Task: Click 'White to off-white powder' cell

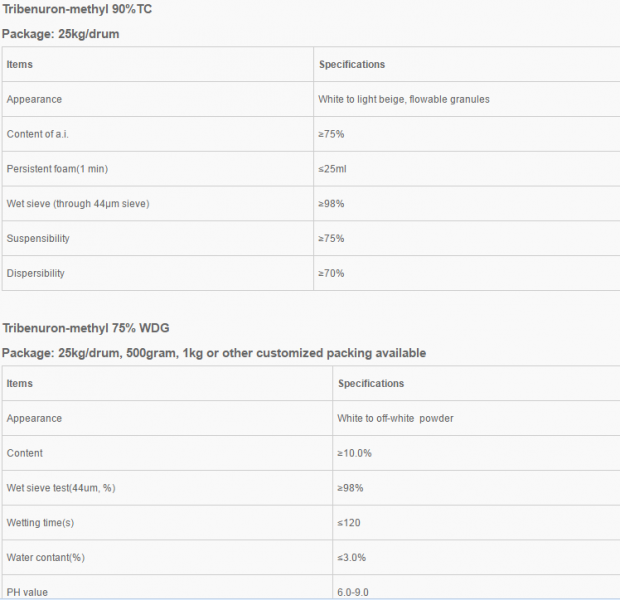Action: coord(476,418)
